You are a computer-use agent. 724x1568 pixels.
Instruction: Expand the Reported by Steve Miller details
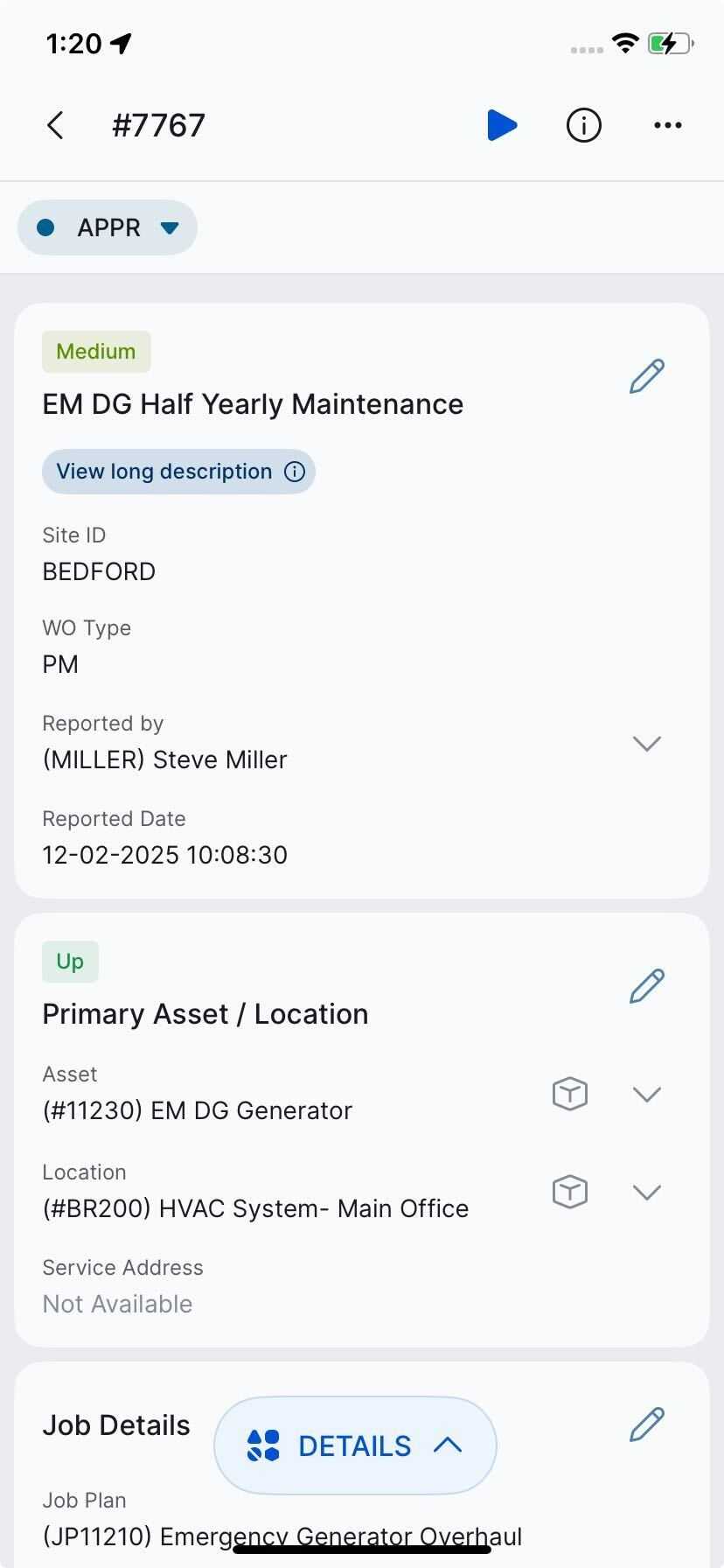(646, 744)
